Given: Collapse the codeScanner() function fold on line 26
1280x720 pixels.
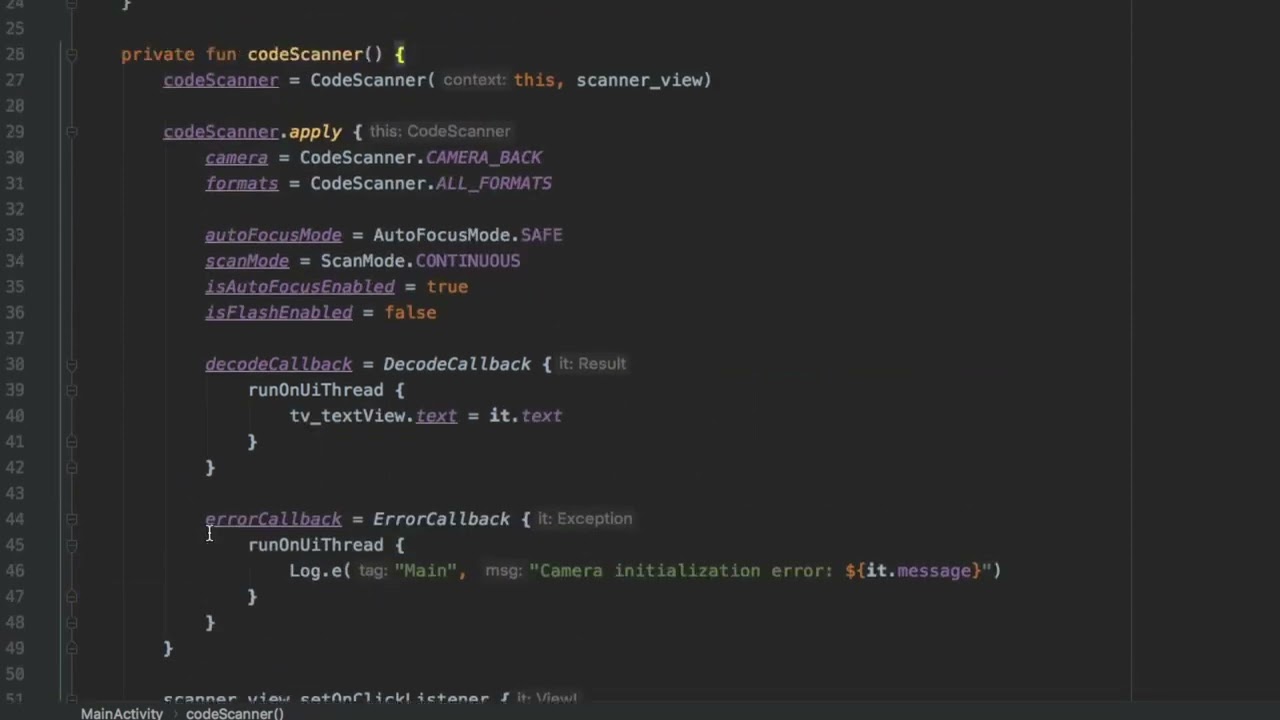Looking at the screenshot, I should pyautogui.click(x=71, y=55).
